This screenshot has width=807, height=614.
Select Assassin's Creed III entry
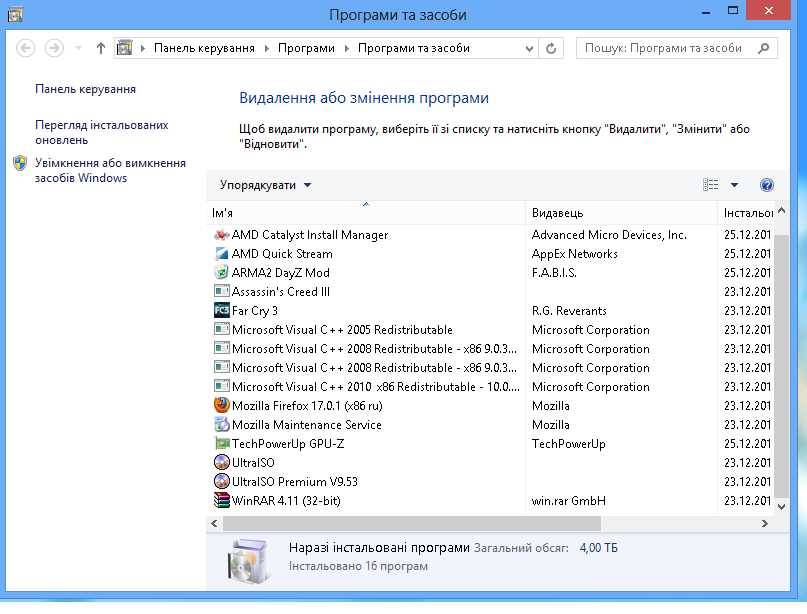pyautogui.click(x=492, y=292)
